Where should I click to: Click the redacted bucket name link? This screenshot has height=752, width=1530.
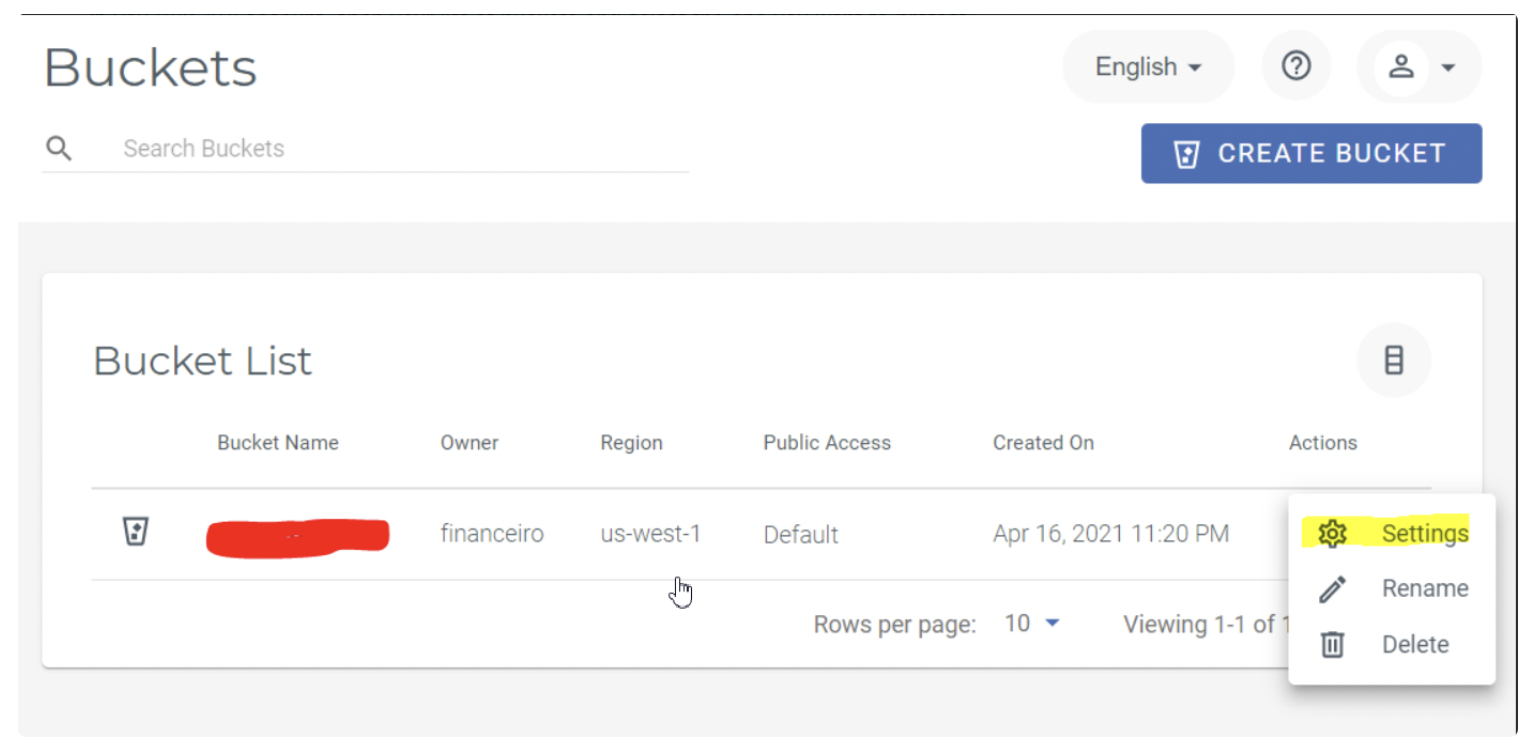[x=297, y=535]
